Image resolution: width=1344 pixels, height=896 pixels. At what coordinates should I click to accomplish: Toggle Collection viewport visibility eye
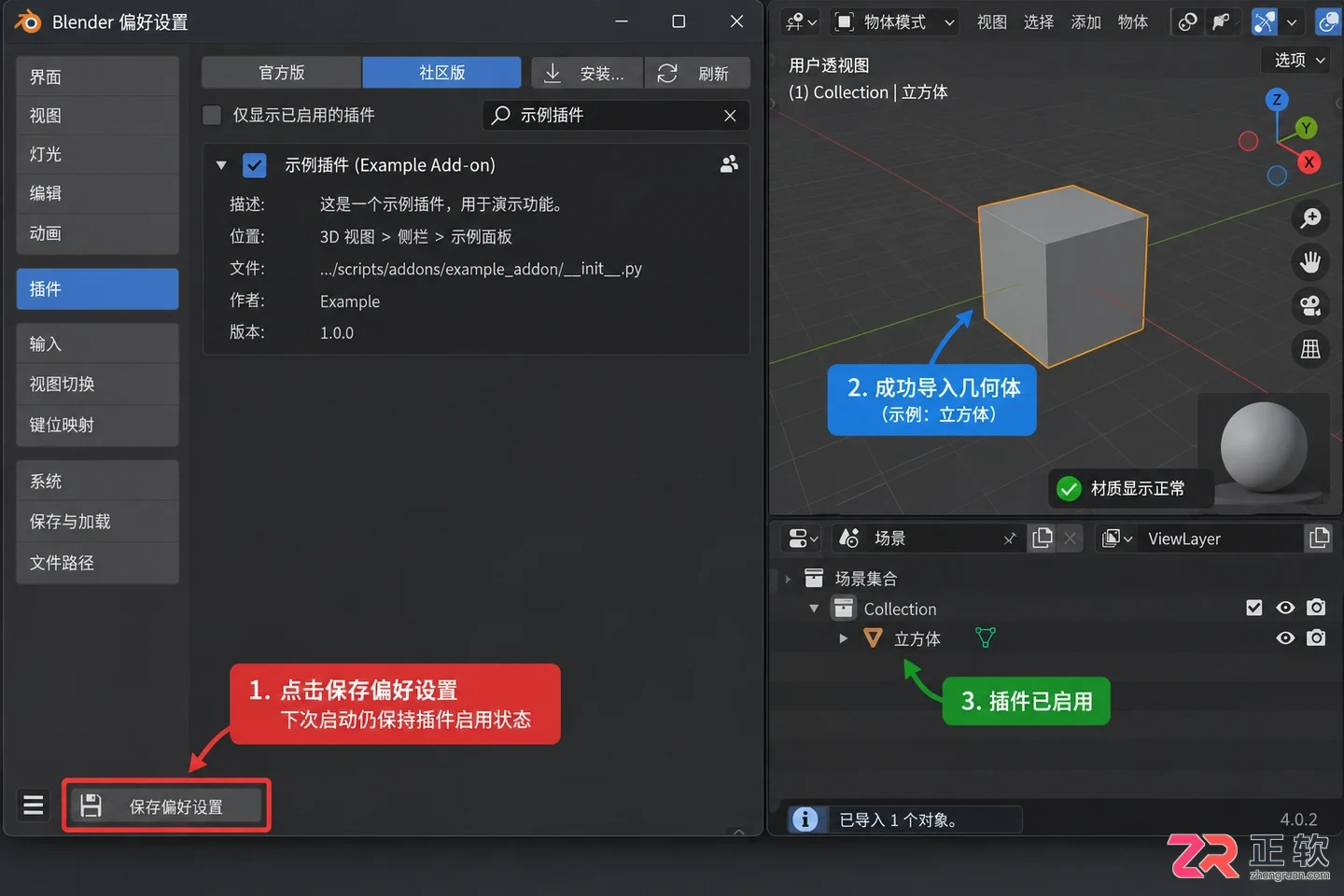[x=1285, y=608]
